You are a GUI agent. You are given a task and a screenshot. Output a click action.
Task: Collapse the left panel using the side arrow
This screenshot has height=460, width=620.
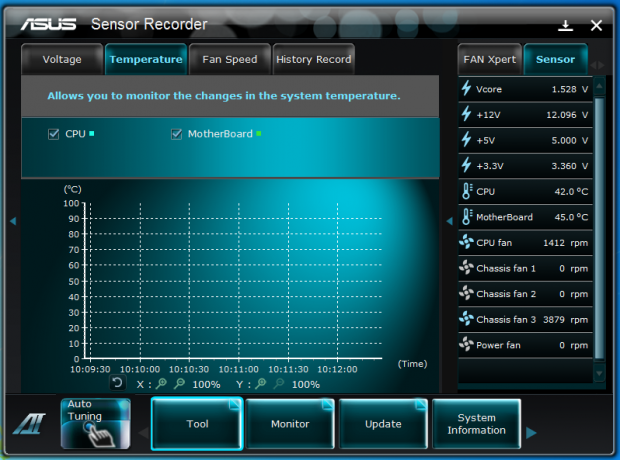[x=13, y=221]
